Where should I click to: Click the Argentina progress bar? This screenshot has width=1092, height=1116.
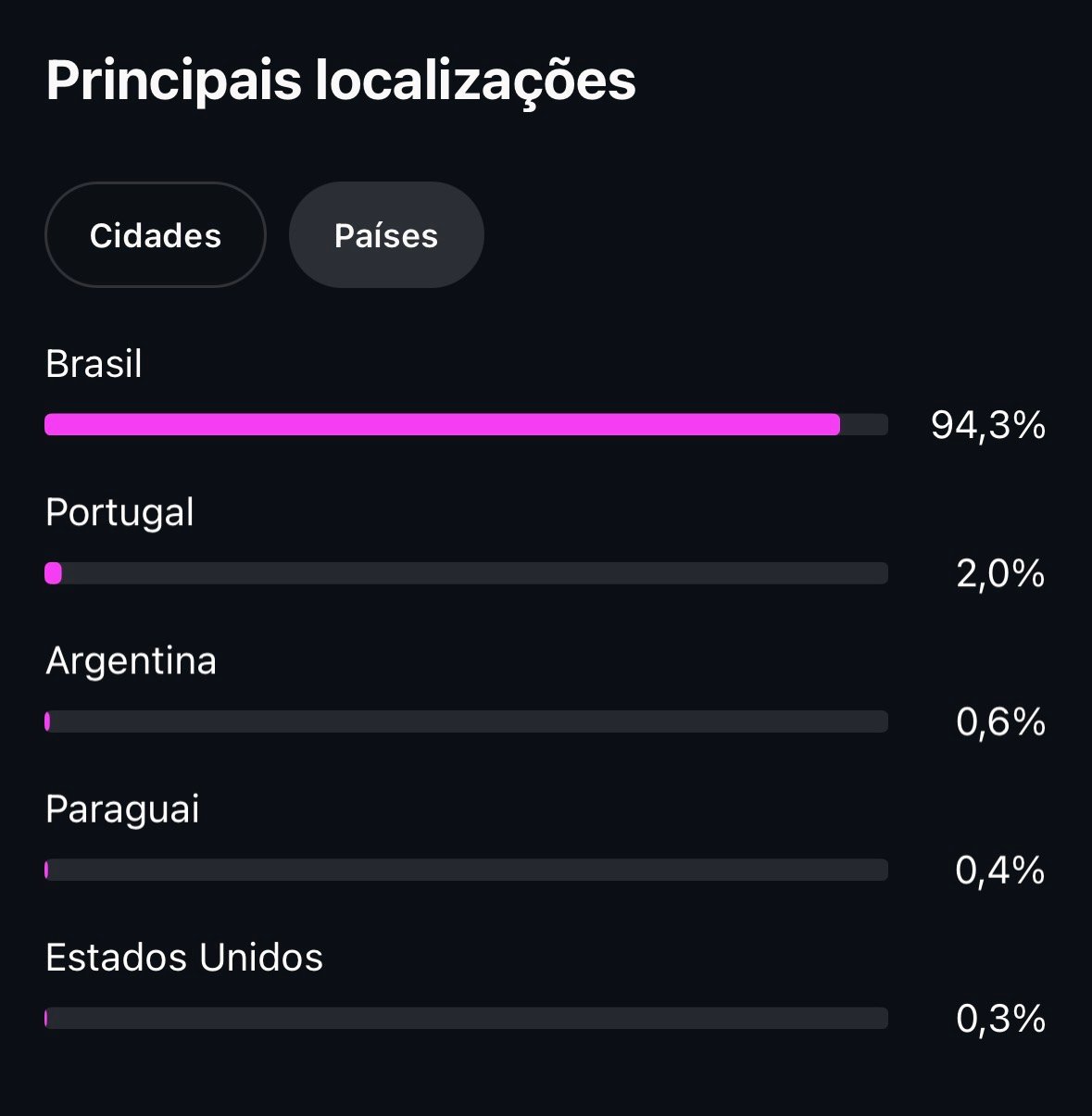coord(467,721)
